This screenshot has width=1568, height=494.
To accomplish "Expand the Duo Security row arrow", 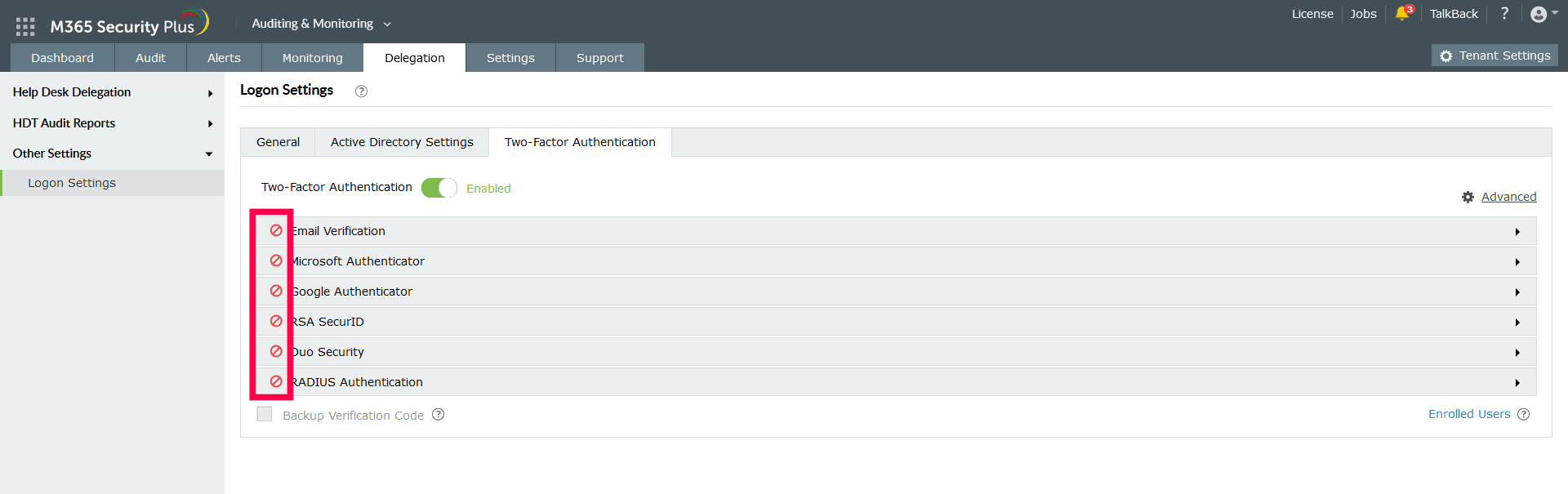I will pos(1517,353).
